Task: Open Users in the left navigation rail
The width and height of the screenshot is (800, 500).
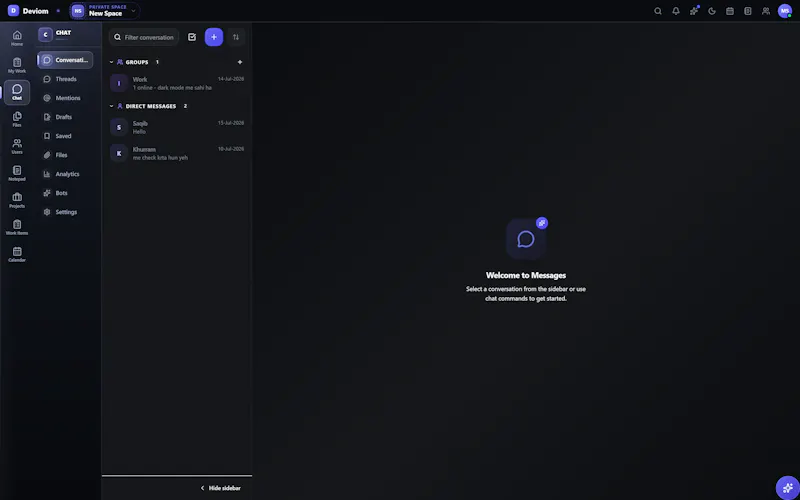Action: (17, 146)
